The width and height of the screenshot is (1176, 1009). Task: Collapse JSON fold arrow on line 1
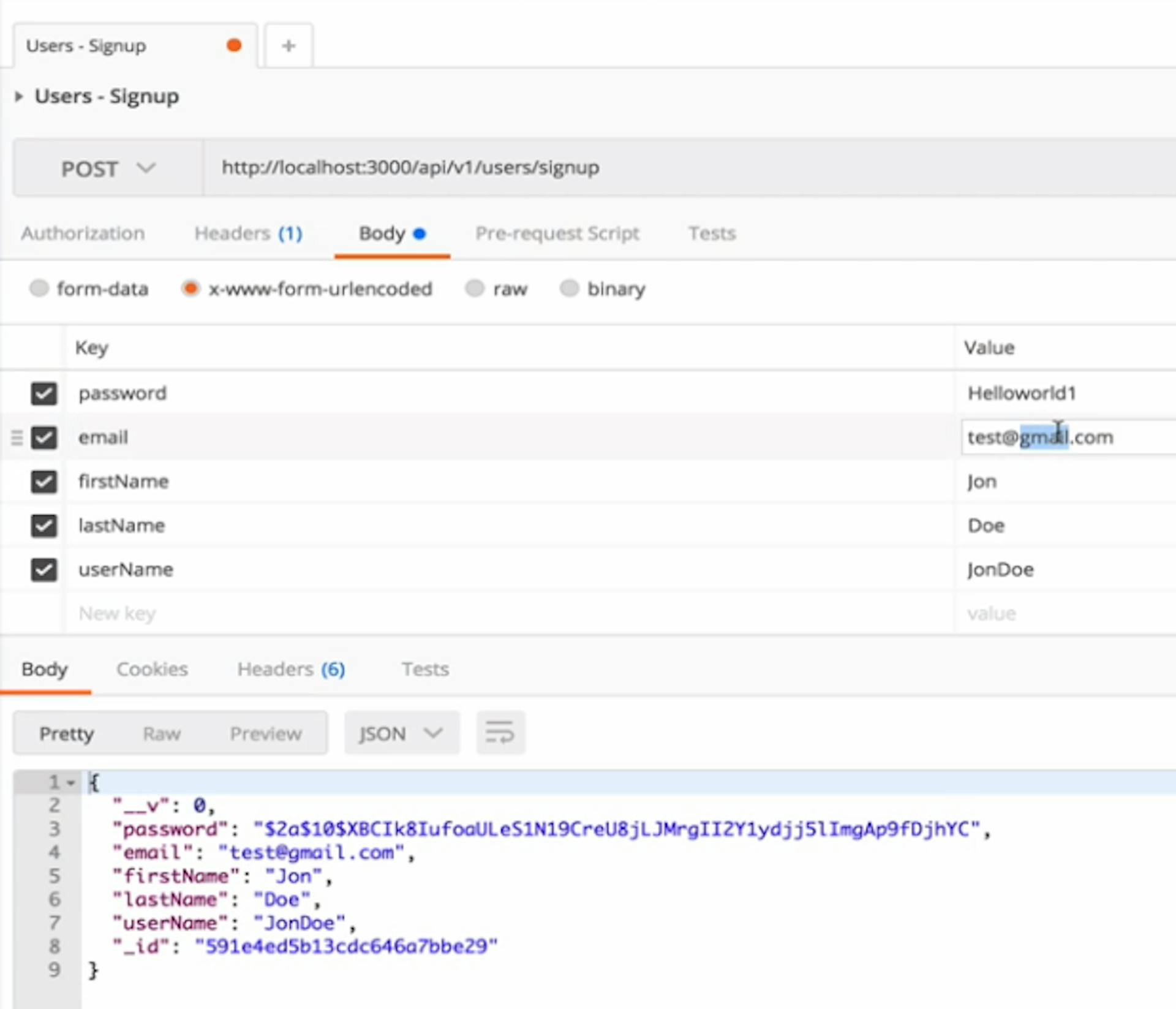[x=72, y=783]
